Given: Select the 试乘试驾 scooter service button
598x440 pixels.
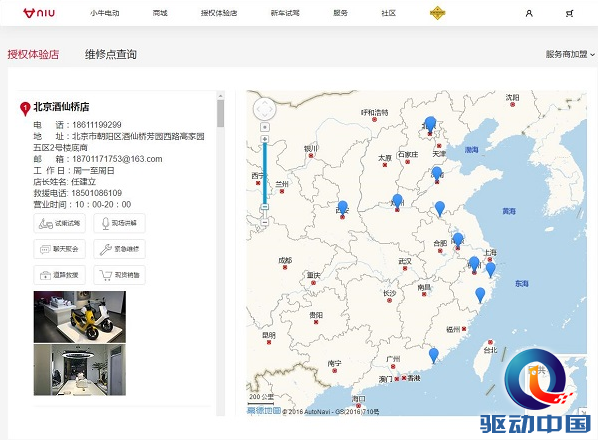Looking at the screenshot, I should [59, 223].
